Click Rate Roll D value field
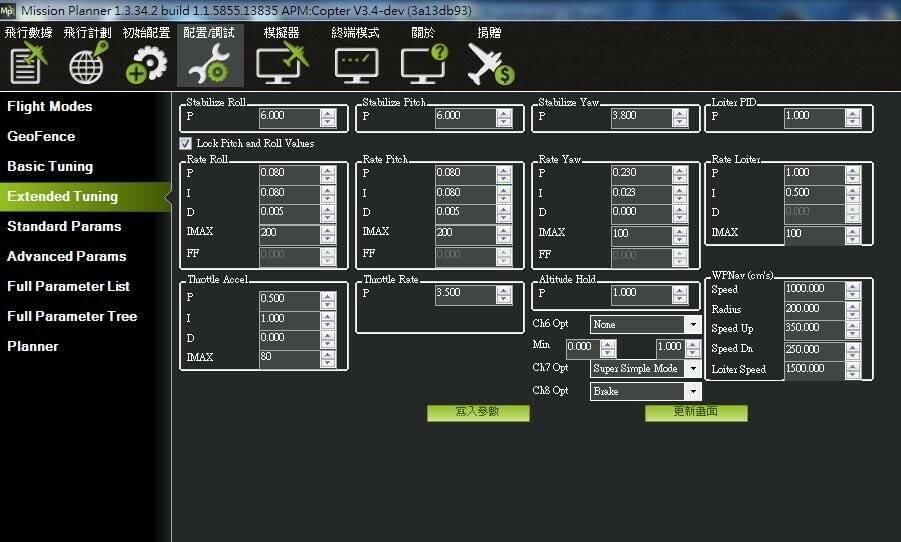This screenshot has height=542, width=901. [289, 213]
